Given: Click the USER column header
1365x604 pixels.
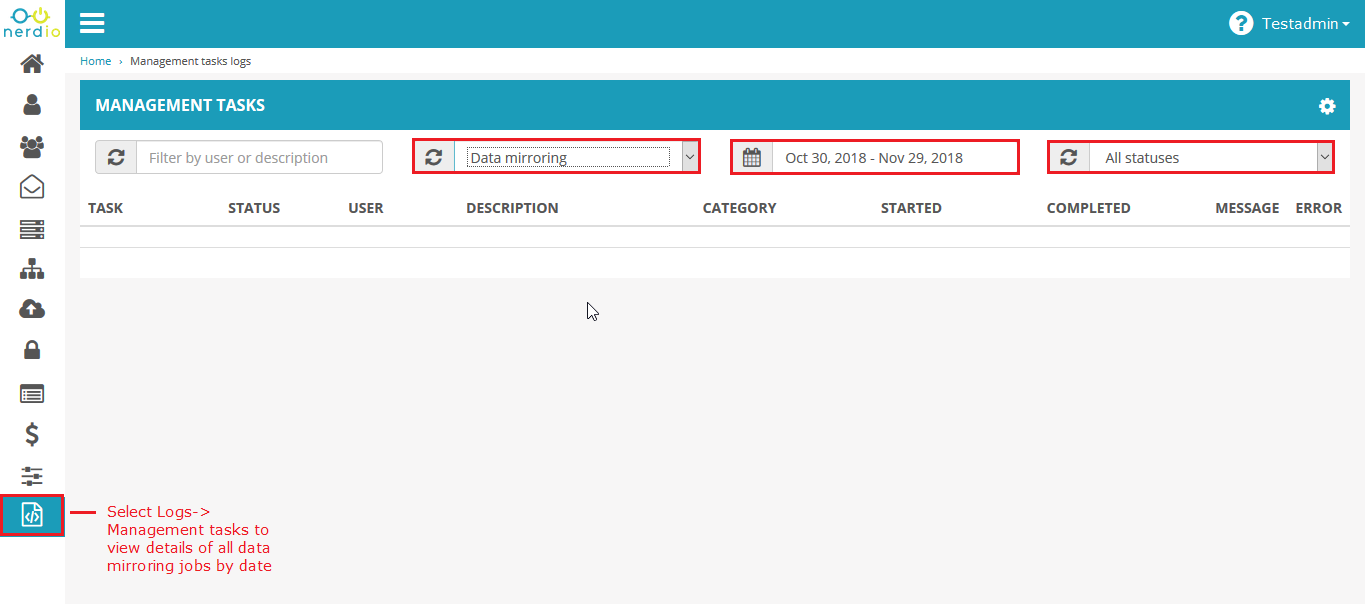Looking at the screenshot, I should point(366,208).
